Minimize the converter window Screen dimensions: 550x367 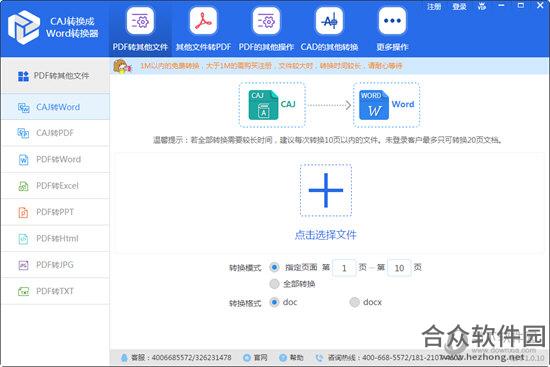coord(501,5)
